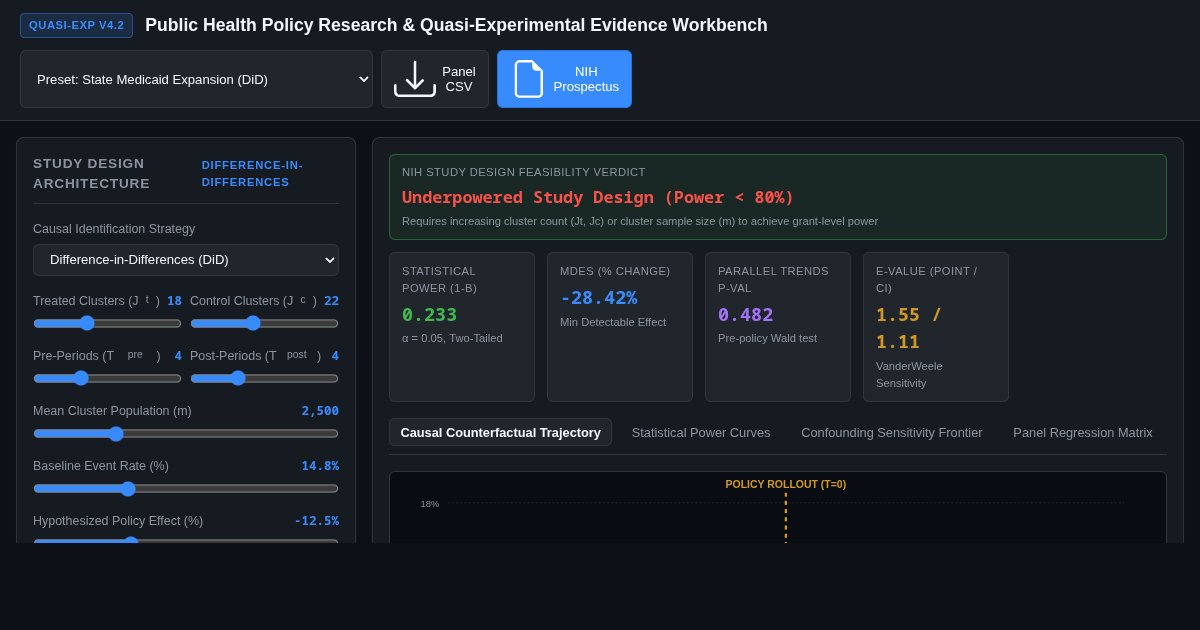The height and width of the screenshot is (630, 1200).
Task: Click the NIH Prospectus document icon
Action: 529,79
